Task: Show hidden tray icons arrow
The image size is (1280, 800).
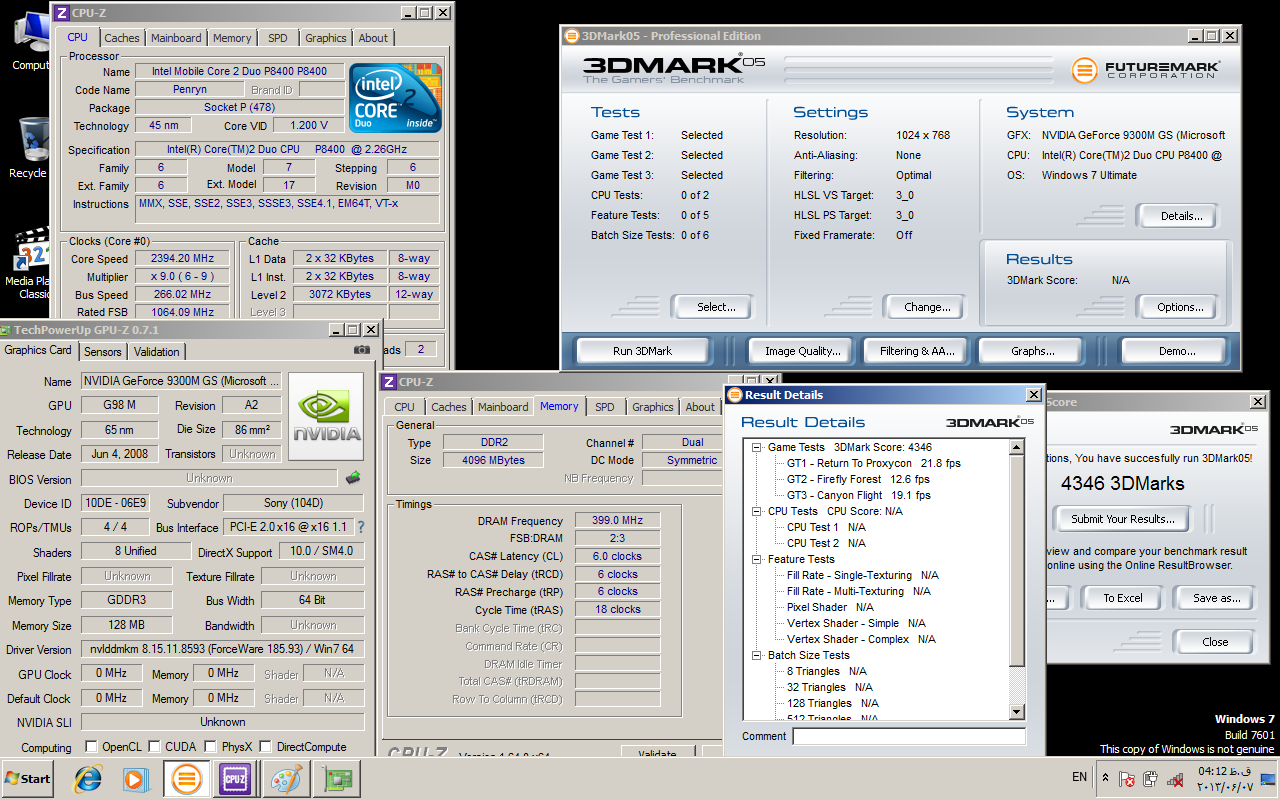Action: tap(1105, 777)
